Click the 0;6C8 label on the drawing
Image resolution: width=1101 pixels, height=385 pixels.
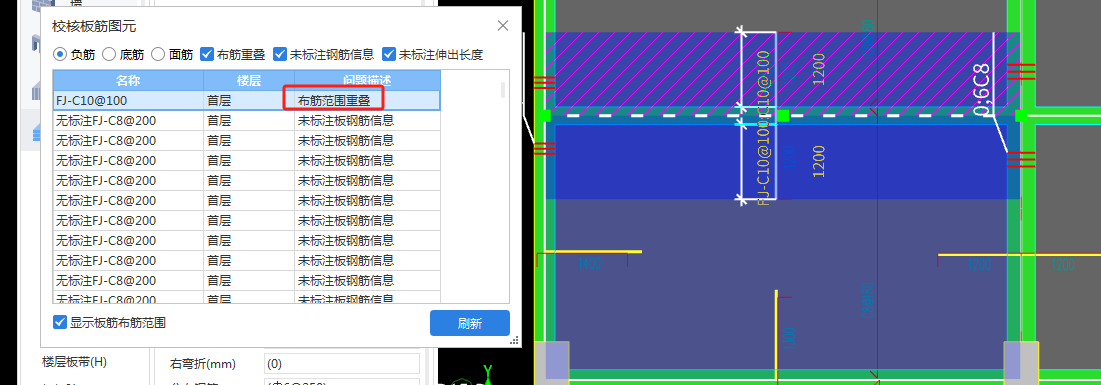(x=982, y=90)
